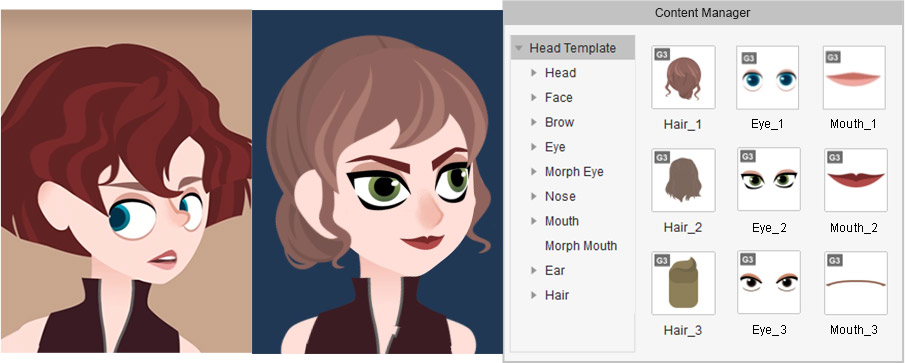905x363 pixels.
Task: Select the Brow tree item
Action: point(559,122)
